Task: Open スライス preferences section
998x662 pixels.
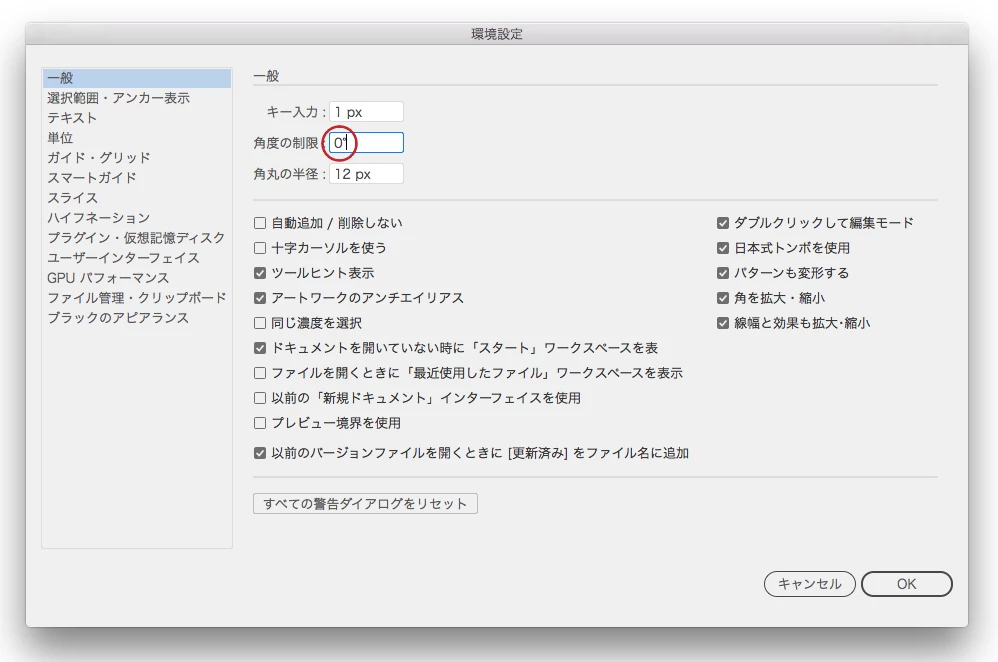Action: point(73,198)
